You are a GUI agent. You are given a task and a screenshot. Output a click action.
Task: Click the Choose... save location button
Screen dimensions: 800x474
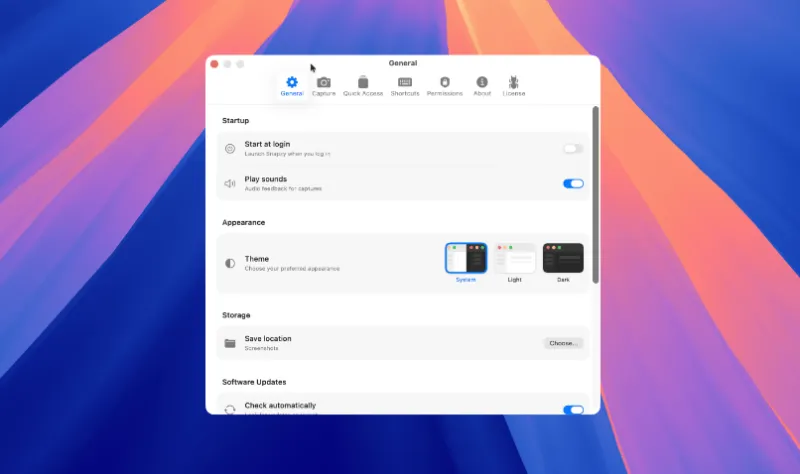[563, 343]
